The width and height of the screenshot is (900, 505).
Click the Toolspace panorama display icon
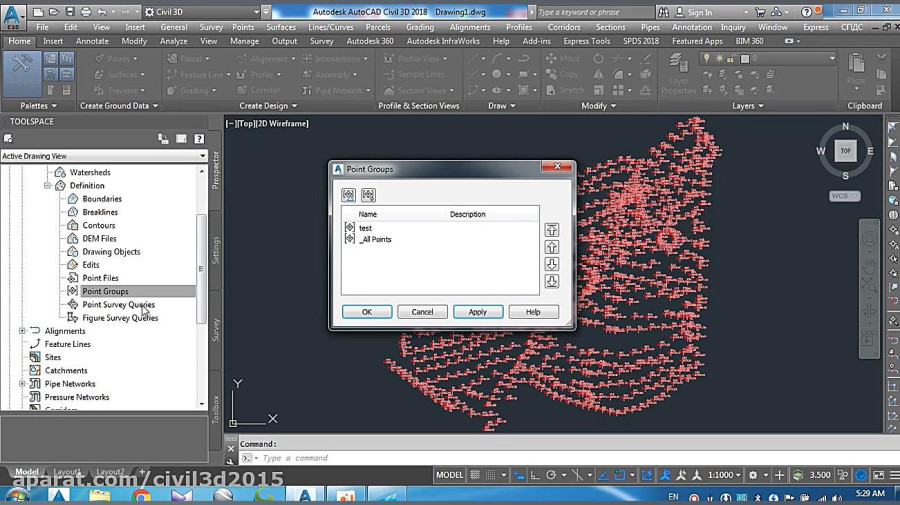point(181,139)
